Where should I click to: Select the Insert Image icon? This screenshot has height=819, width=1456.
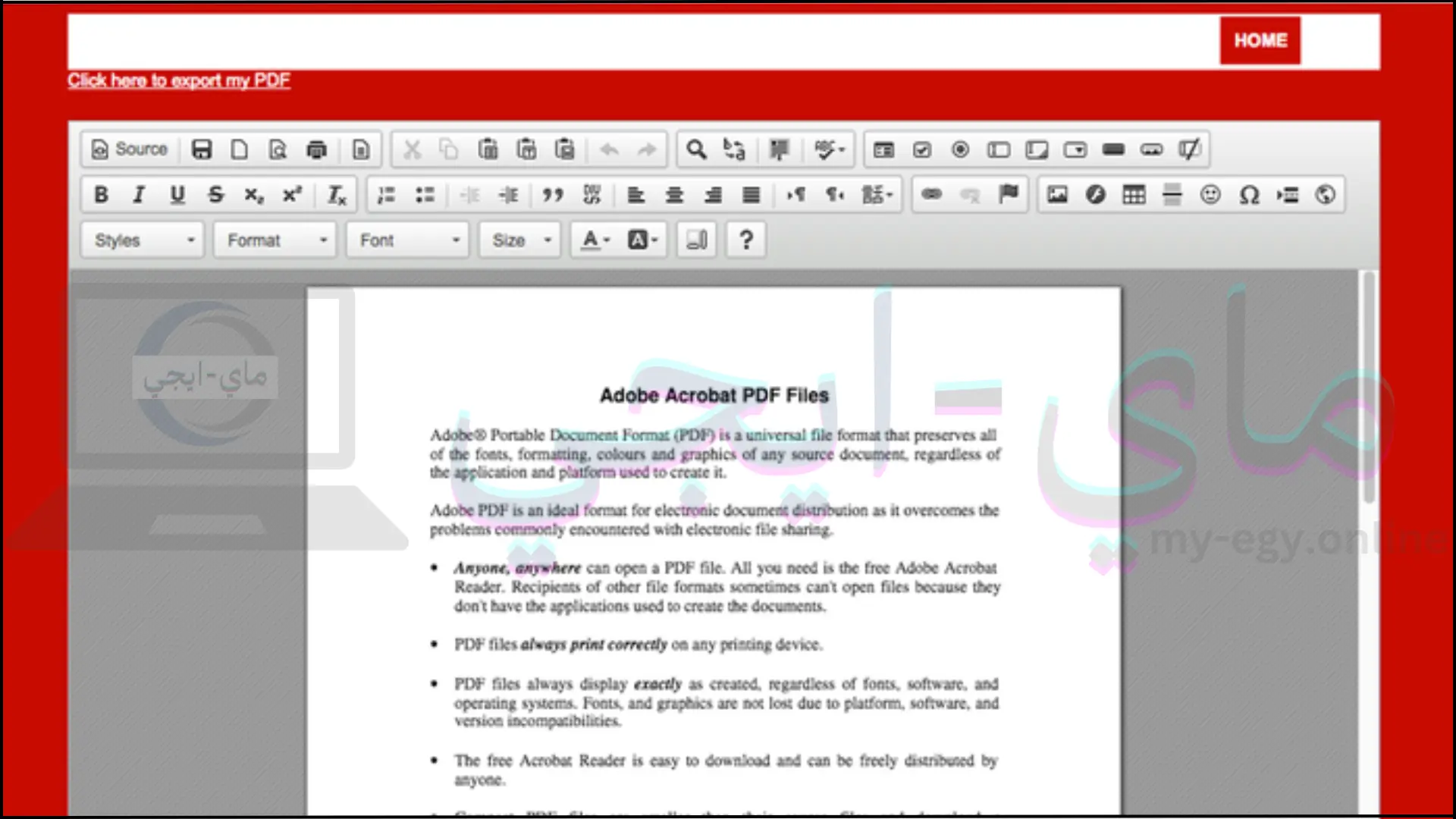1057,194
